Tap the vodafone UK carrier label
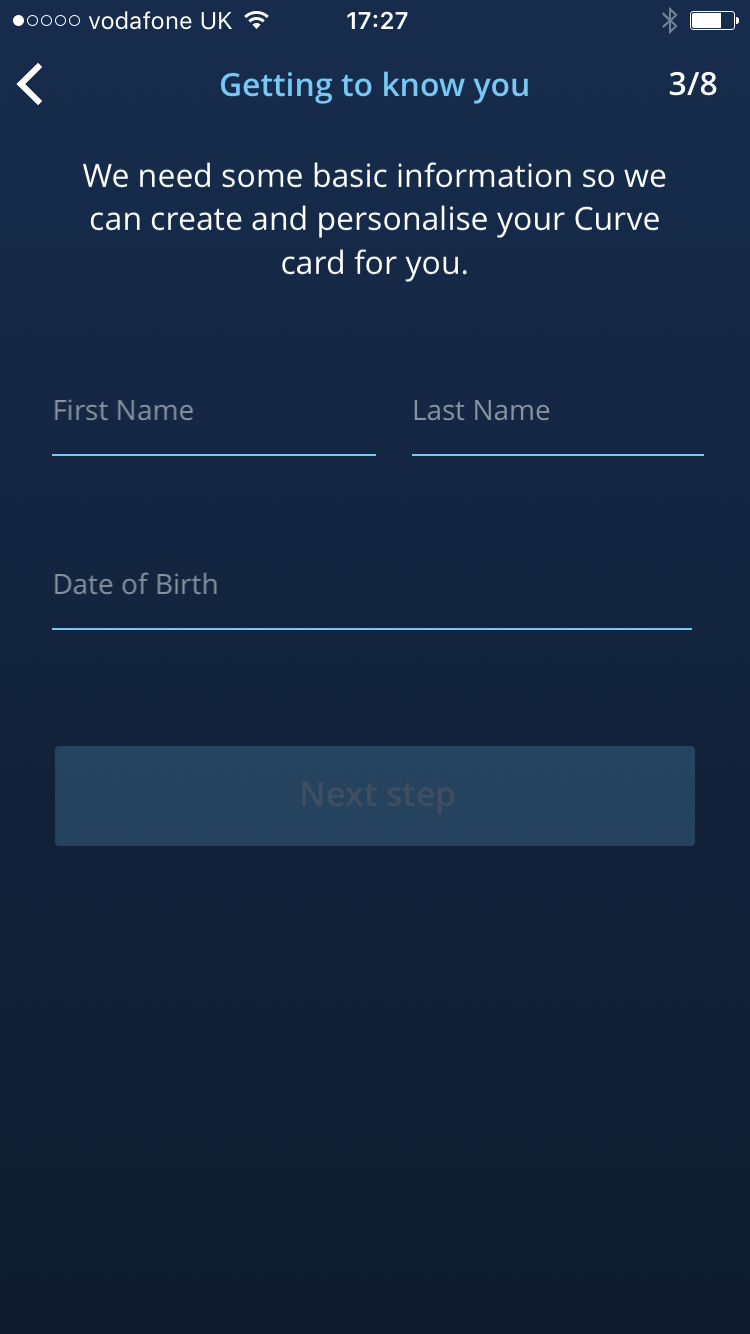 (160, 21)
